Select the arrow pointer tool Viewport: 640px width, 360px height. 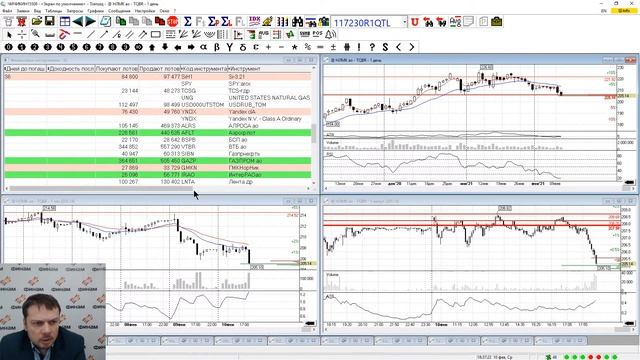(x=9, y=35)
